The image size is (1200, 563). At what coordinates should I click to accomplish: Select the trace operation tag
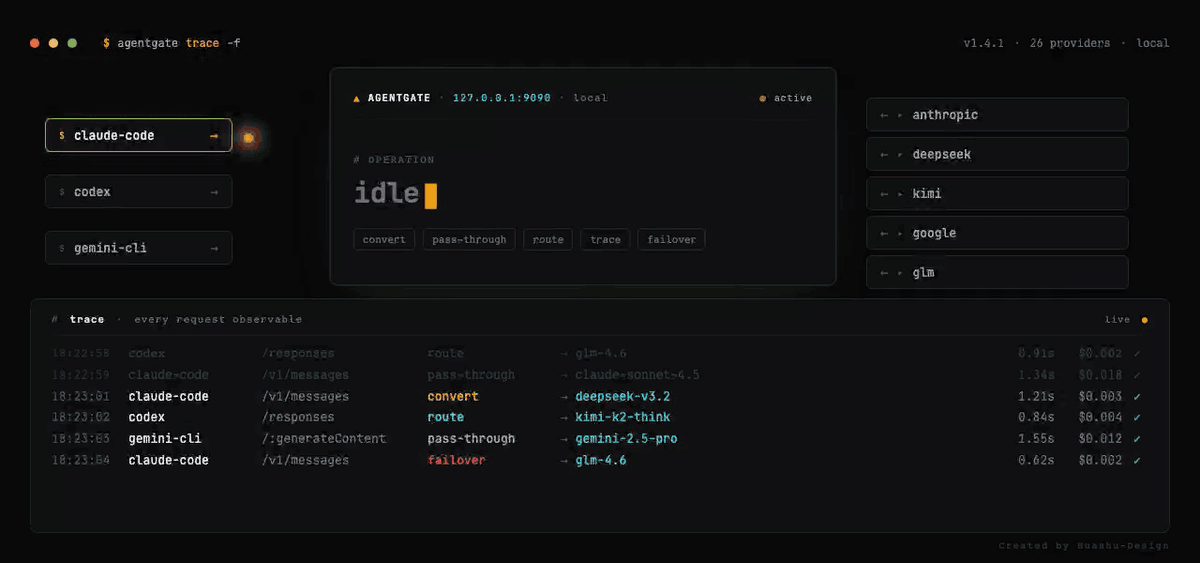tap(605, 239)
